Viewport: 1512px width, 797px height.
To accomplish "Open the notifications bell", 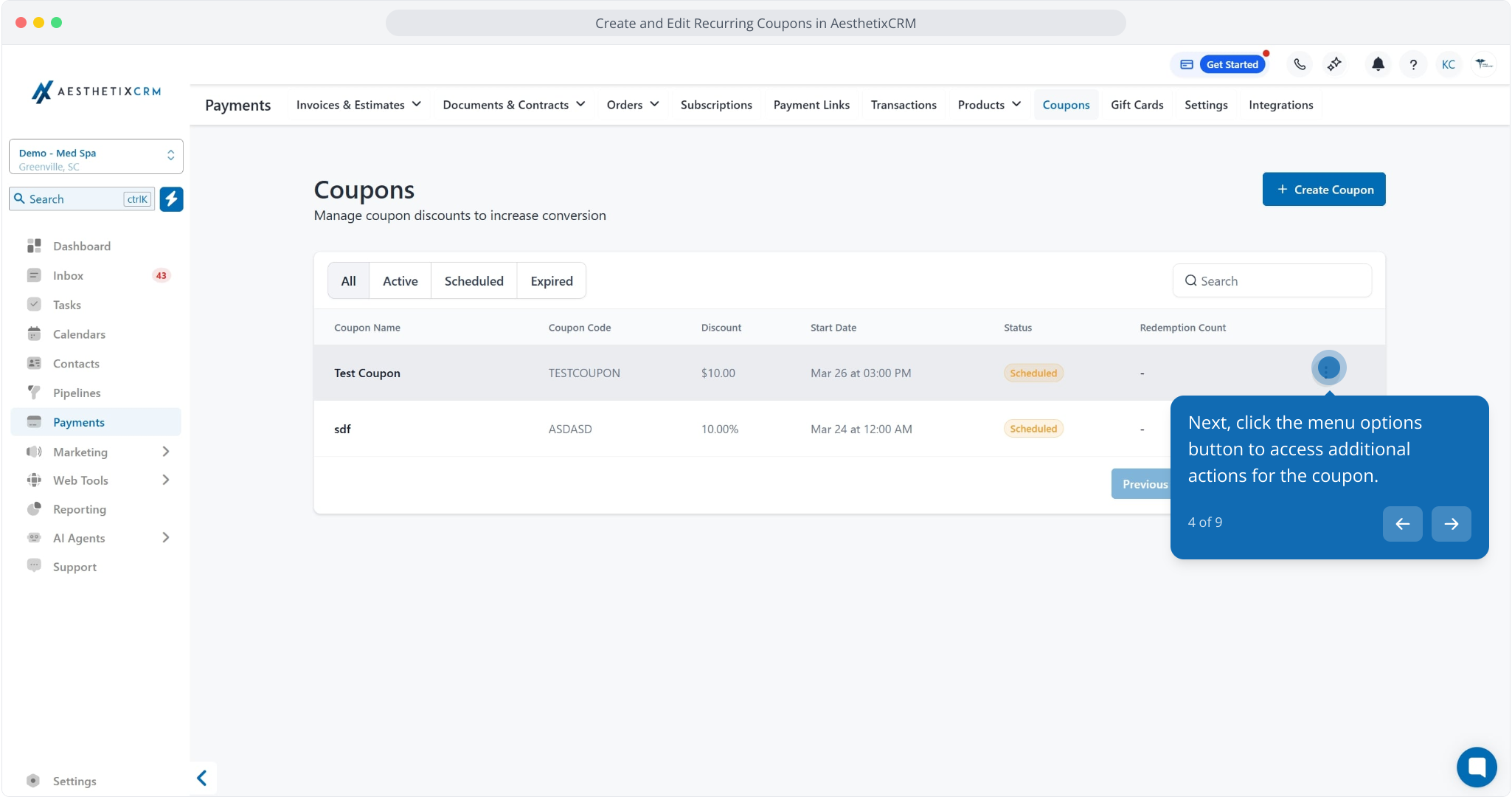I will click(x=1378, y=64).
